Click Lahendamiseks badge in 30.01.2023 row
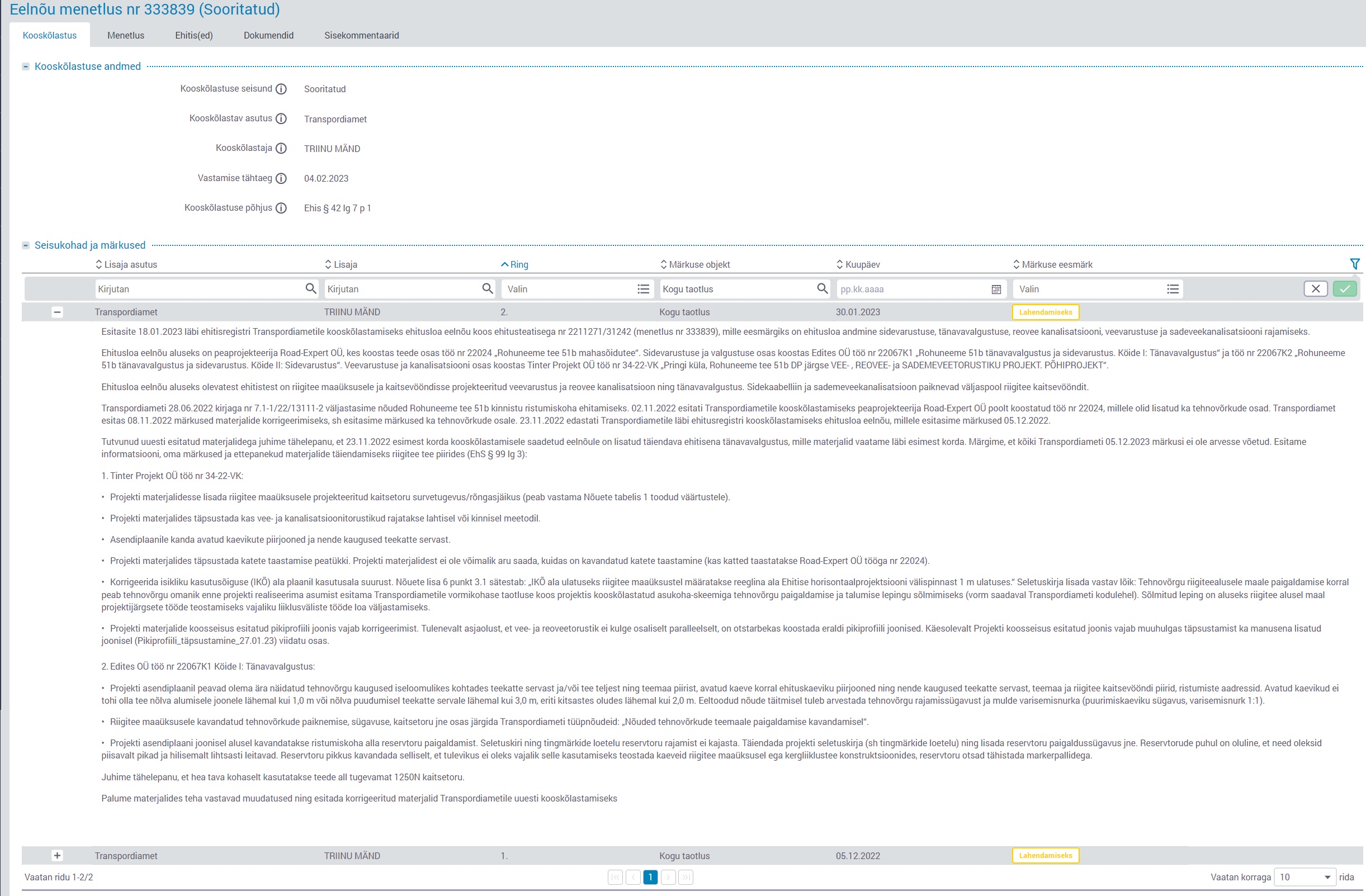 [1046, 312]
